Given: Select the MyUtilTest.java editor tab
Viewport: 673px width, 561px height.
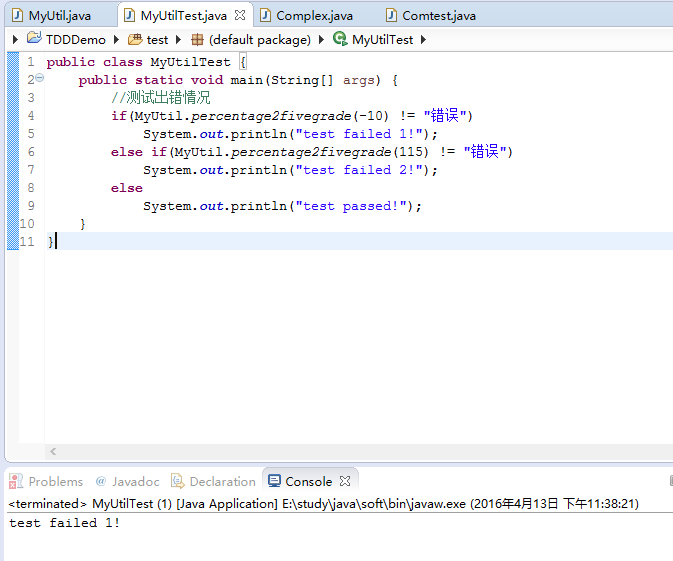Looking at the screenshot, I should tap(184, 16).
